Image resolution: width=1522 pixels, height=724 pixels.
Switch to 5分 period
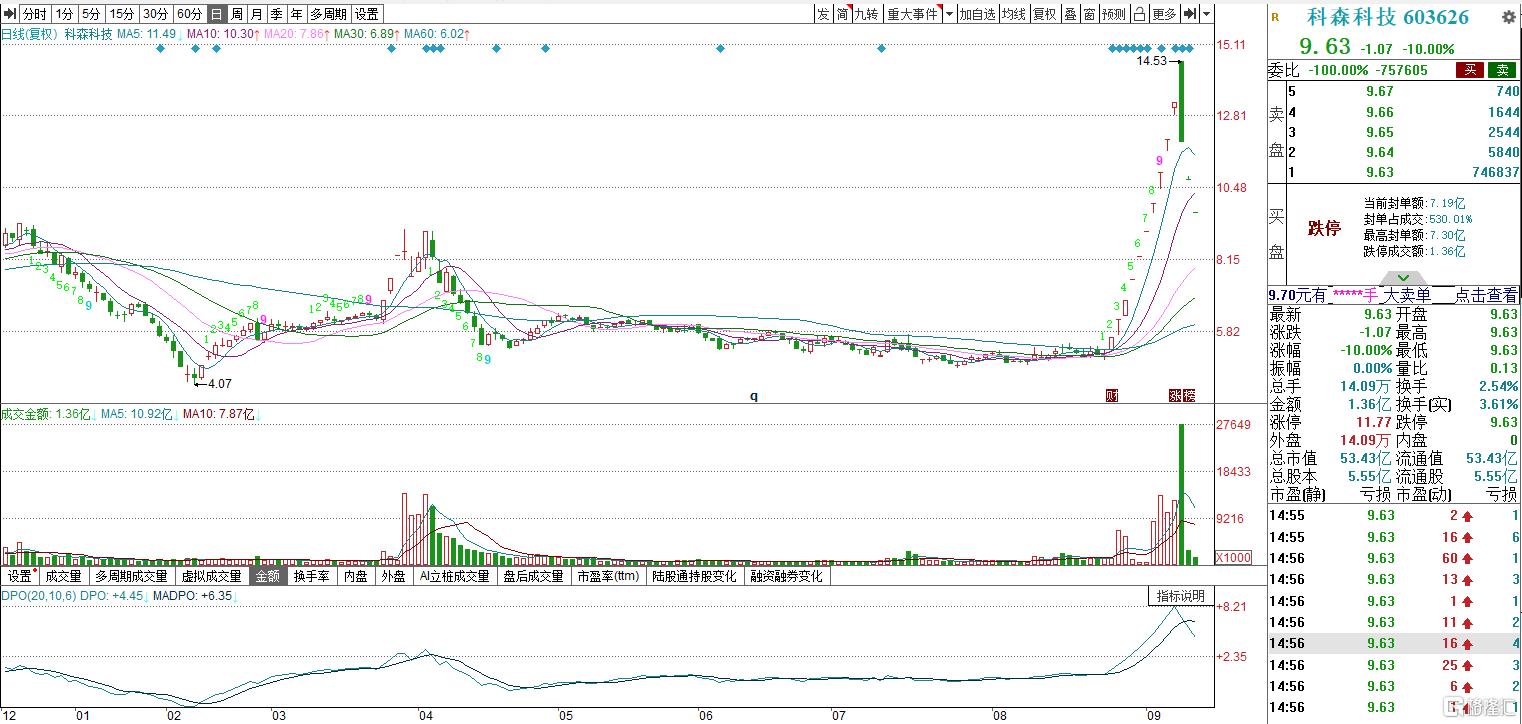[91, 14]
